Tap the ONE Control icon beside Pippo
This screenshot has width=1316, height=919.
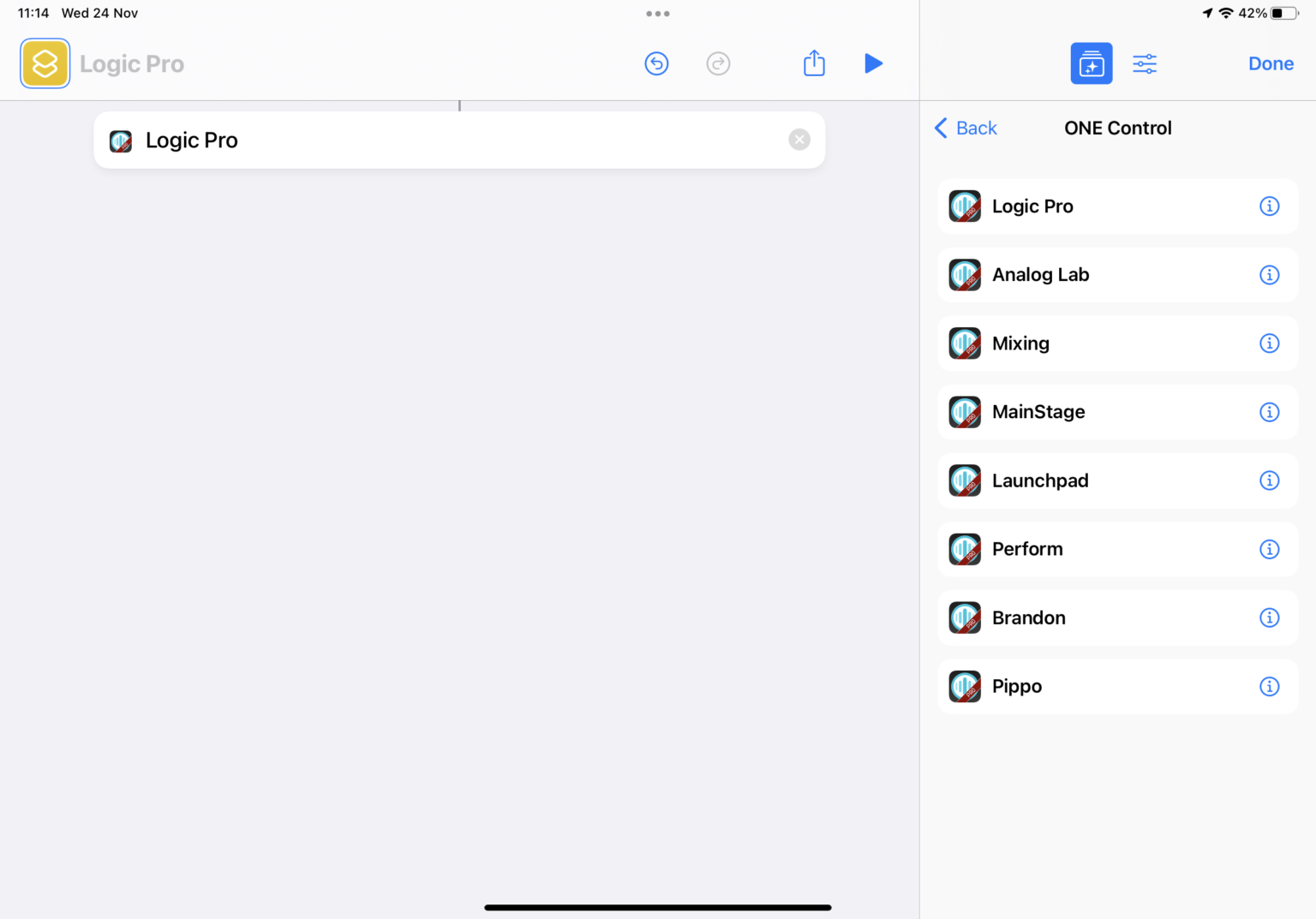[965, 686]
